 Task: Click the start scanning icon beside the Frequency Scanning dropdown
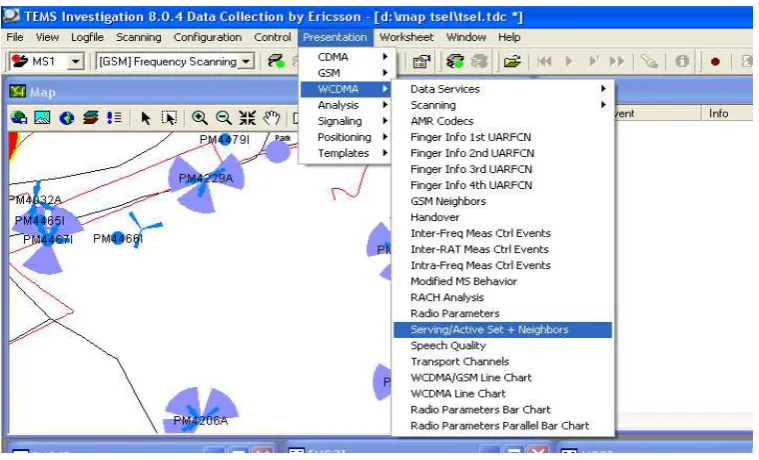coord(276,61)
